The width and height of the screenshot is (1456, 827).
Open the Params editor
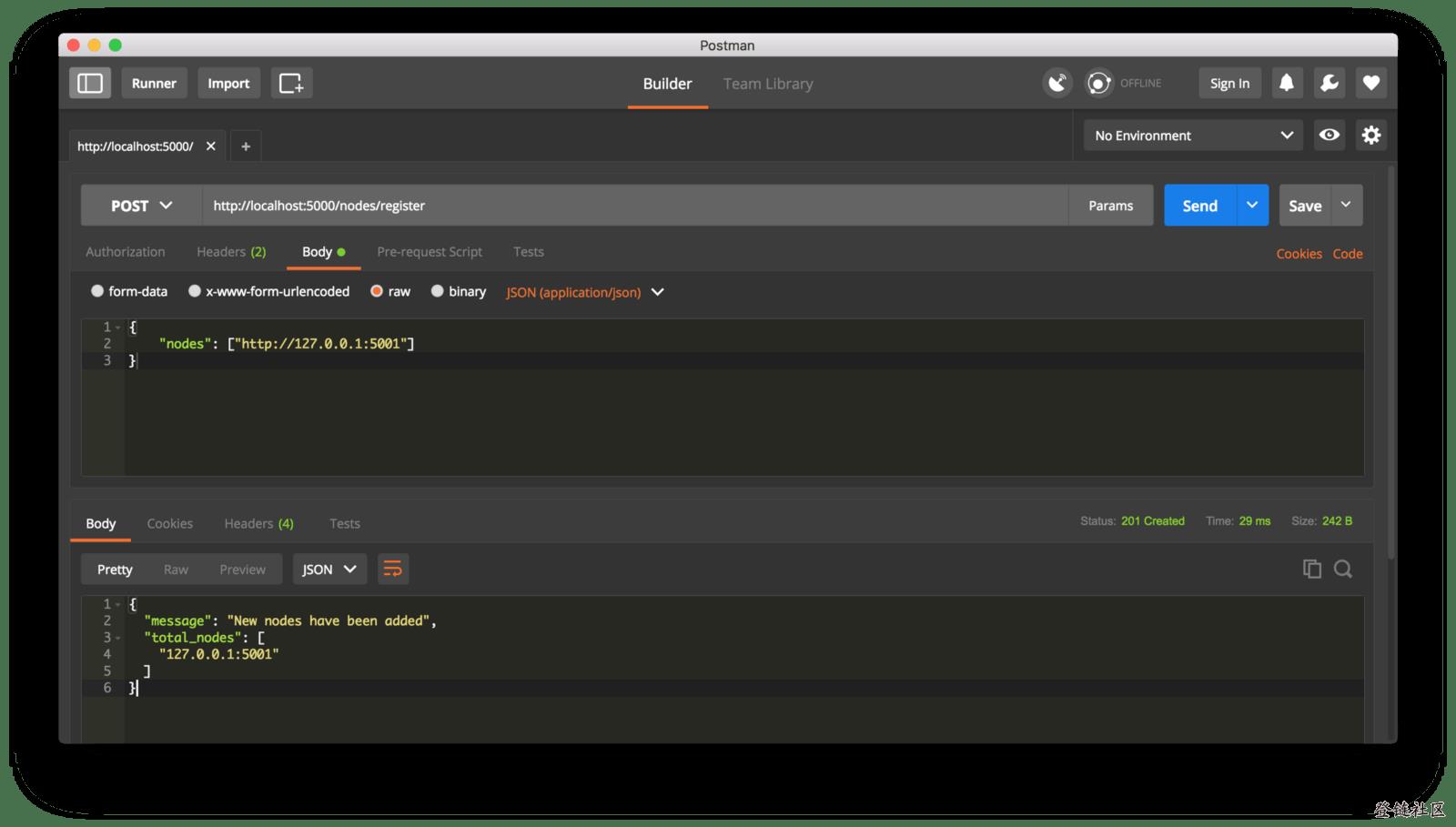tap(1110, 206)
